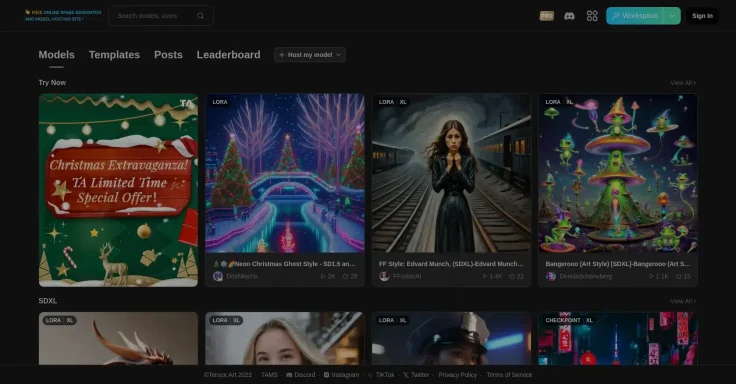Open the neon Christmas bridge thumbnail
Viewport: 736px width, 384px height.
point(285,173)
